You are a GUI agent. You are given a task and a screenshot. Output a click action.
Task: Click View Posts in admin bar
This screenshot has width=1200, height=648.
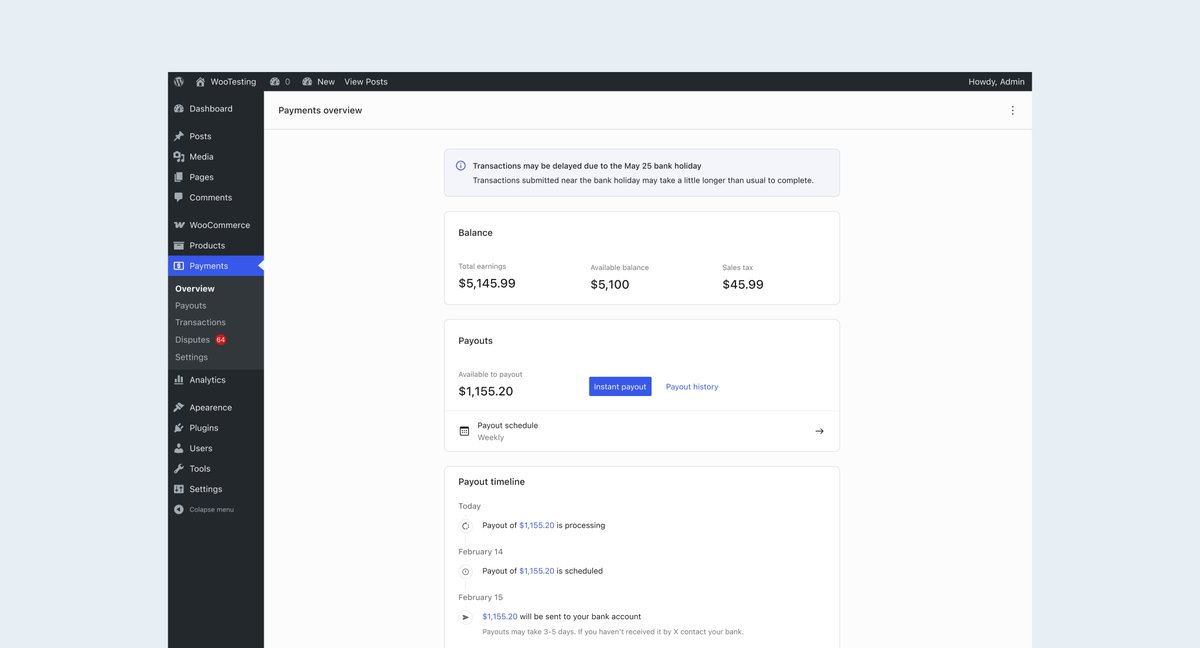[x=366, y=82]
